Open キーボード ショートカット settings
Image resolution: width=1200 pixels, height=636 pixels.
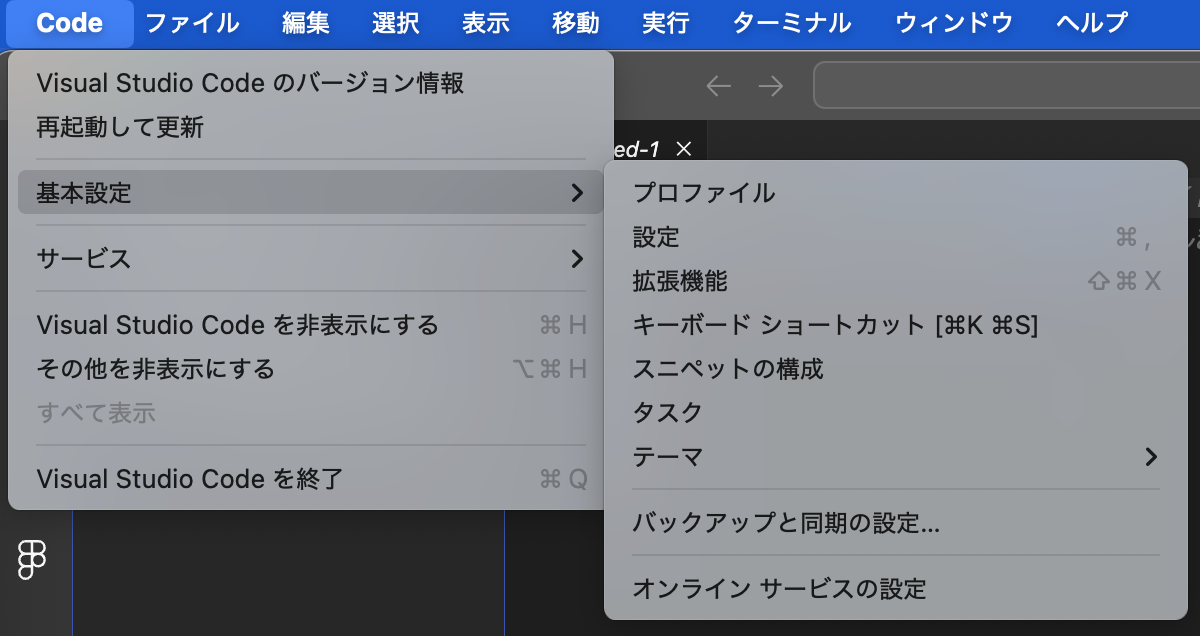pos(835,325)
